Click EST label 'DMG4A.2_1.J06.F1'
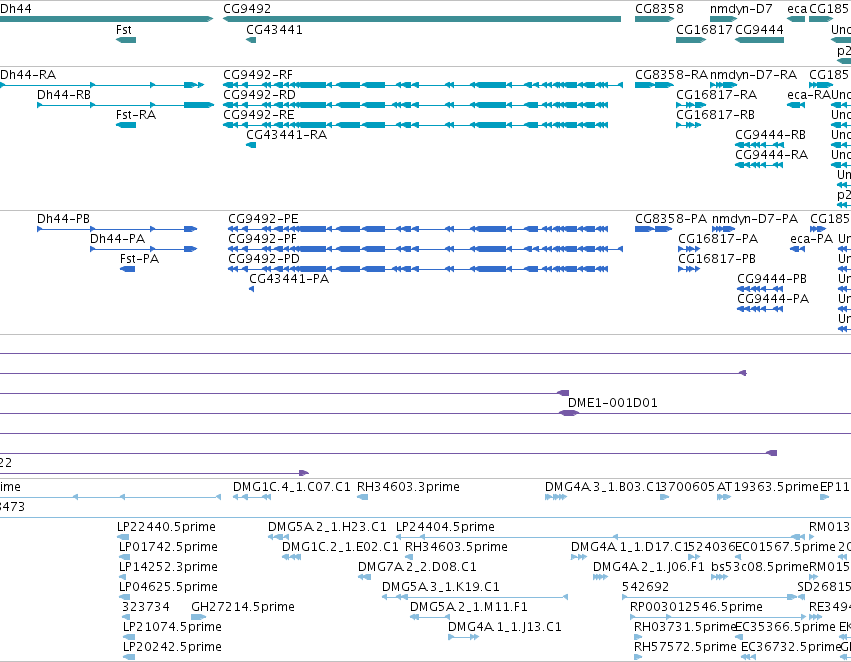 coord(649,568)
